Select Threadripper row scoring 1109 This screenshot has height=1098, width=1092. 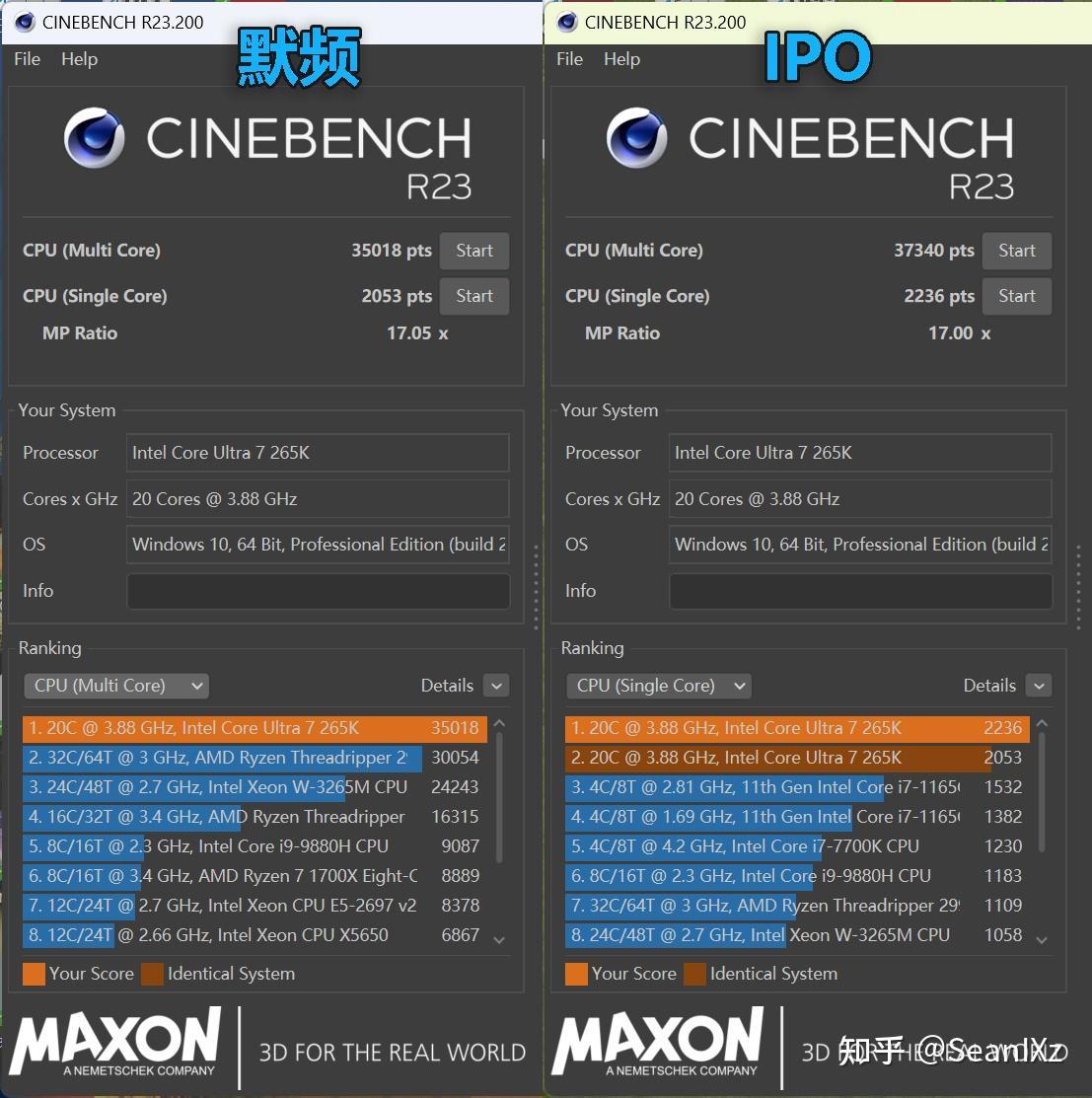(797, 906)
